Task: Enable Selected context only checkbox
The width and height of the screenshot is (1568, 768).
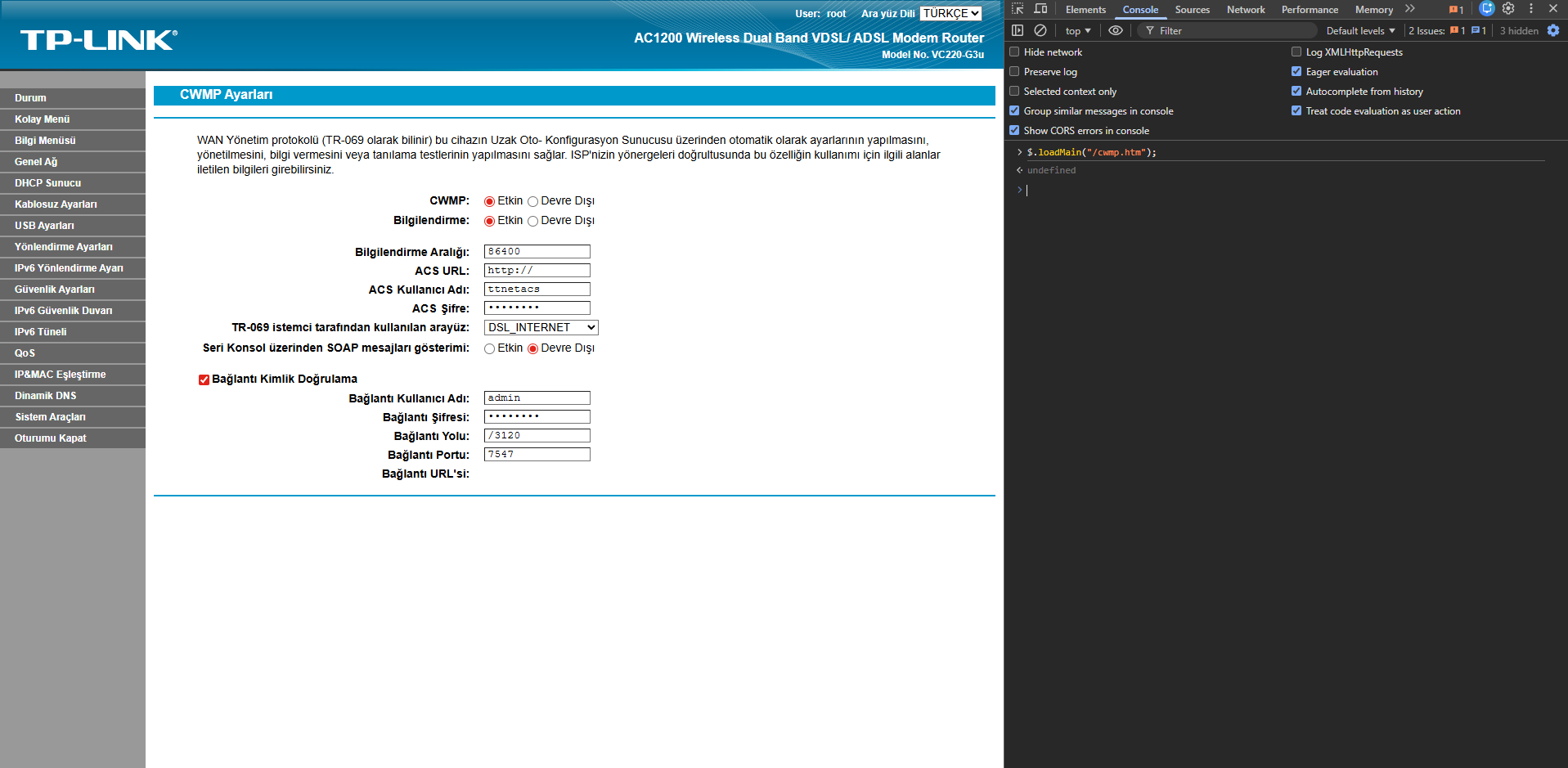Action: (1014, 91)
